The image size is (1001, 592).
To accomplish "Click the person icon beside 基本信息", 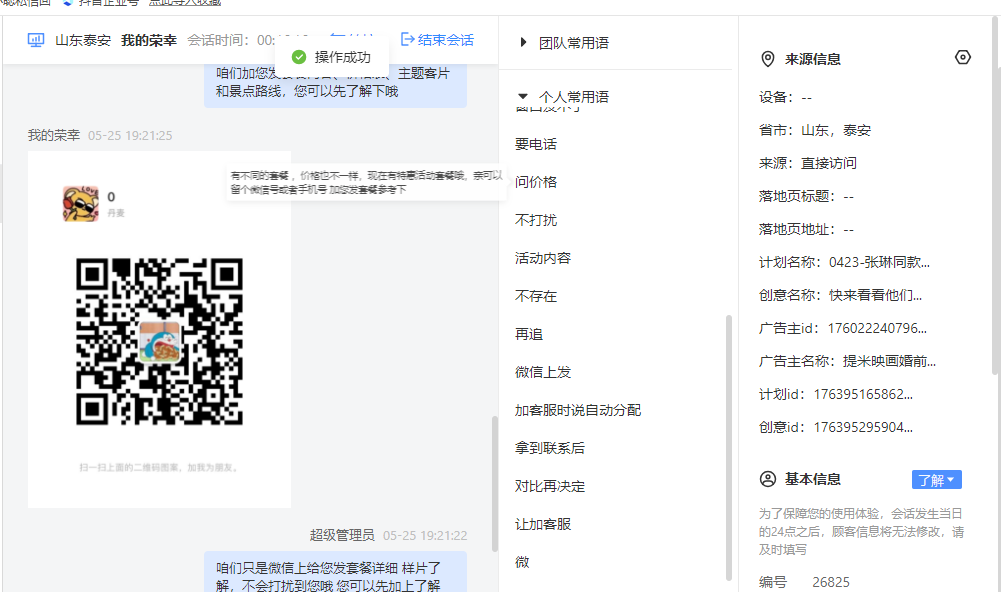I will click(x=768, y=479).
